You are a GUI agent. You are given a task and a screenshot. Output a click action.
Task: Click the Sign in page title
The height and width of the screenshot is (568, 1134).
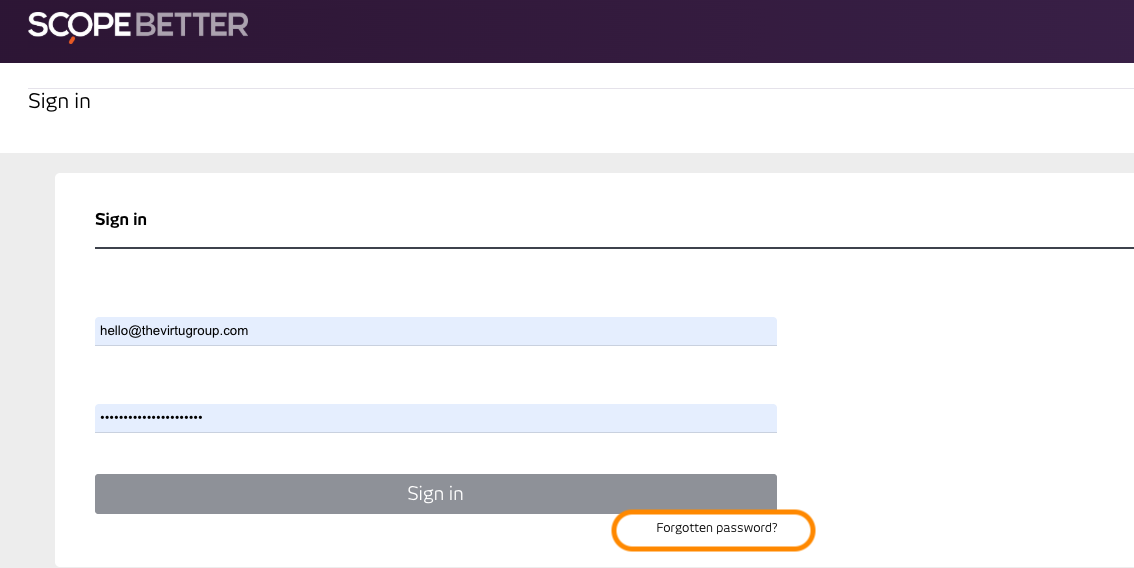pyautogui.click(x=59, y=101)
